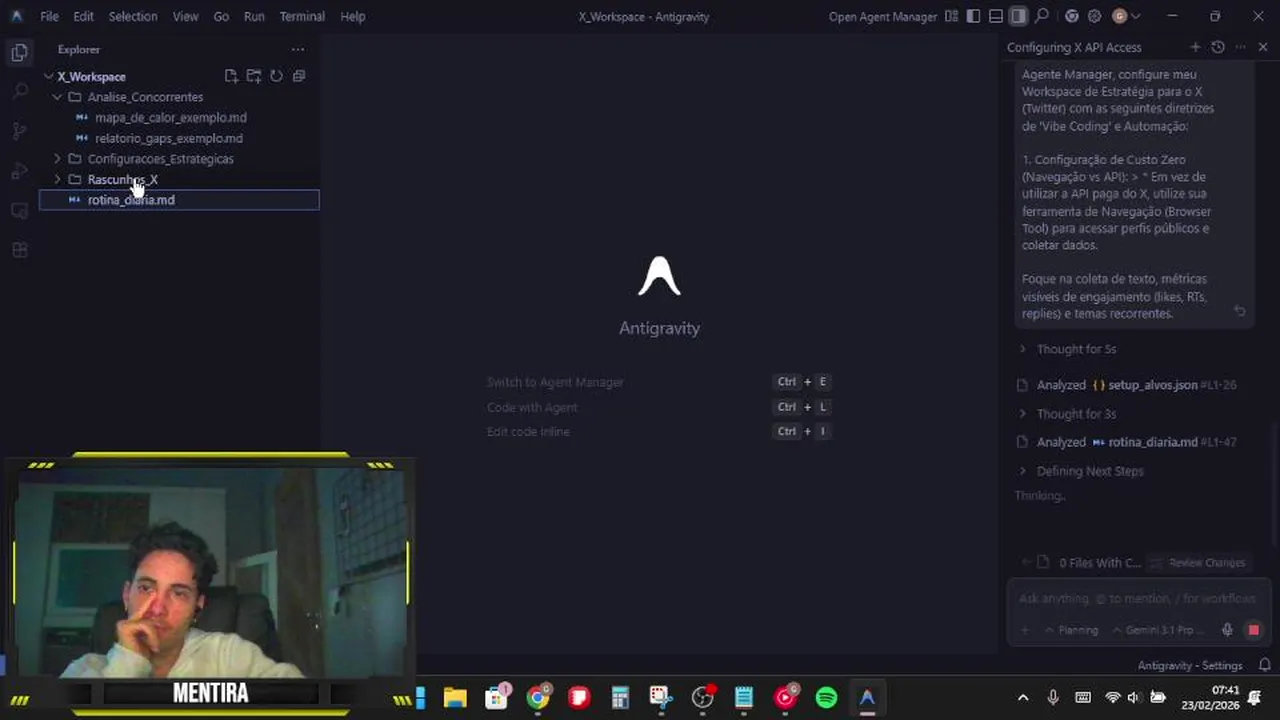
Task: Create a new file in X_Workspace
Action: 231,76
